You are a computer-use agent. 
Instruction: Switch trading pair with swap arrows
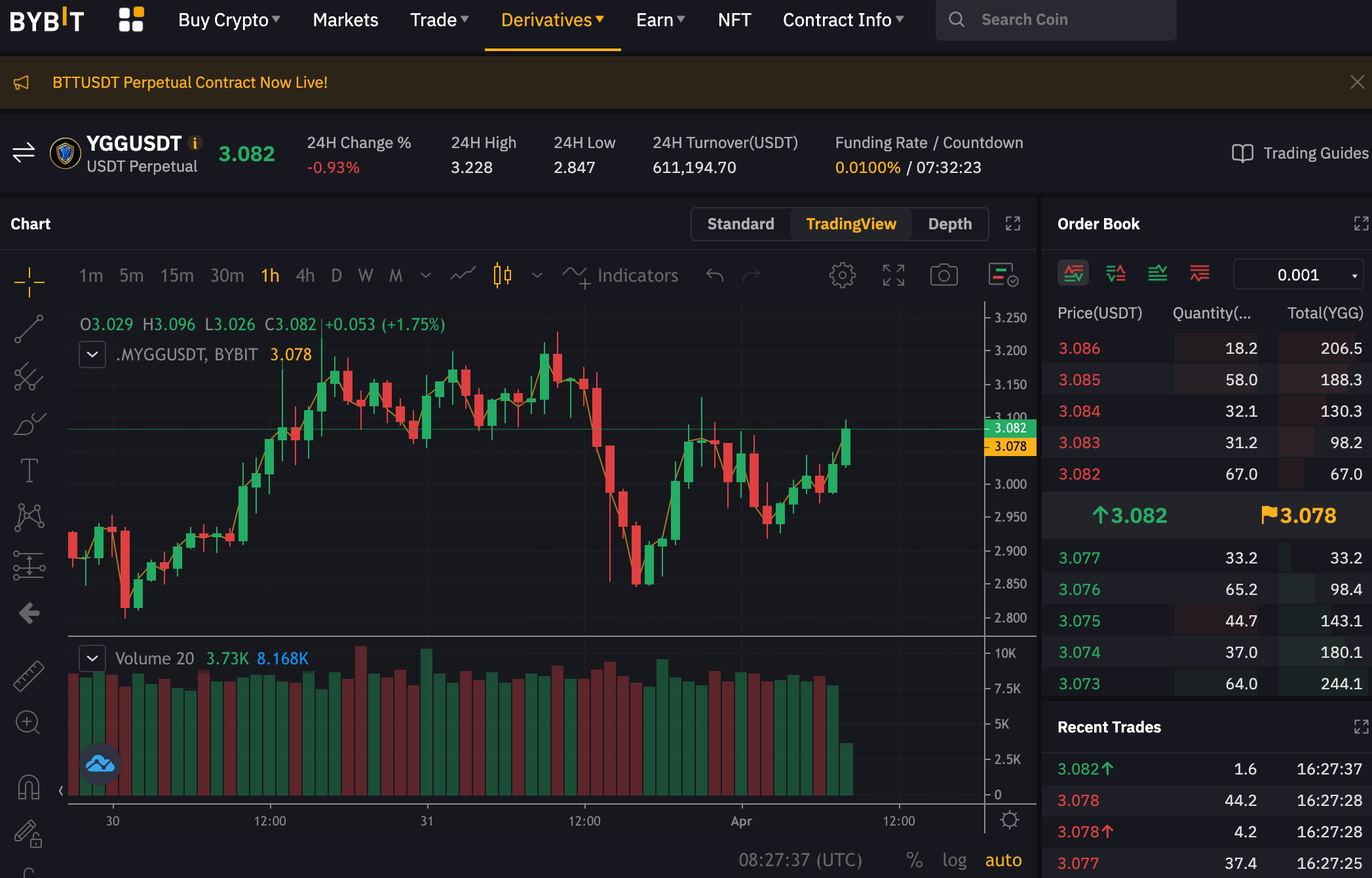[x=24, y=153]
